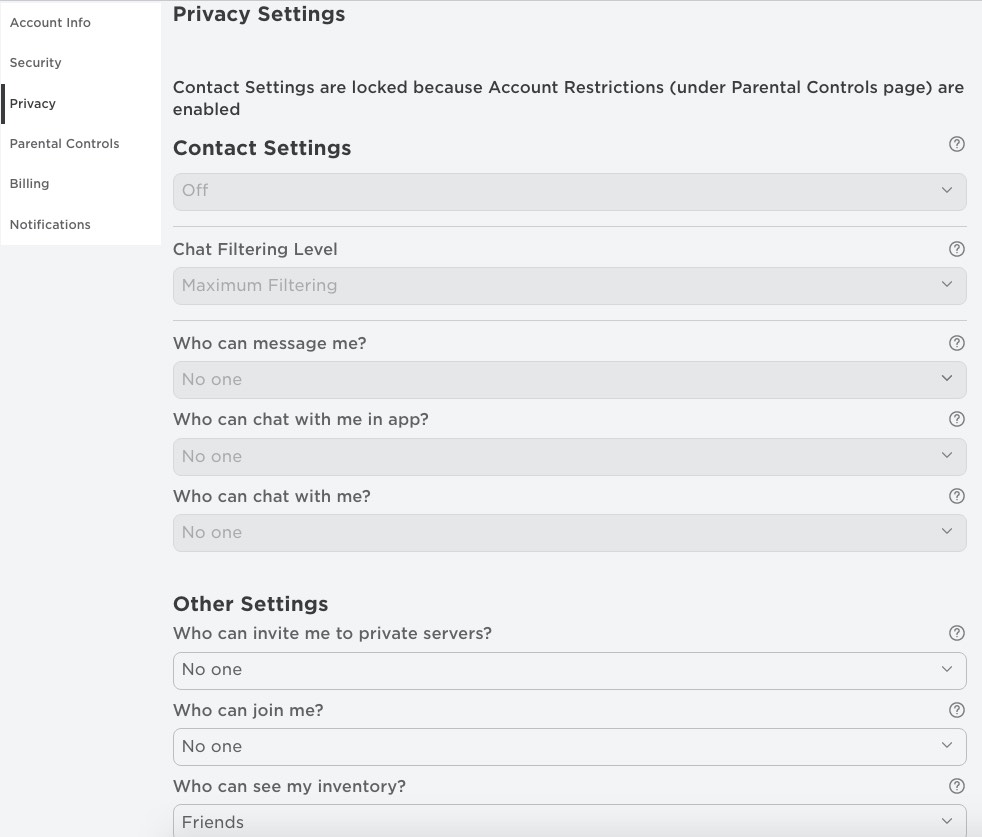Expand the 'Who can join me?' dropdown
Screen dimensions: 982x837
(x=569, y=746)
